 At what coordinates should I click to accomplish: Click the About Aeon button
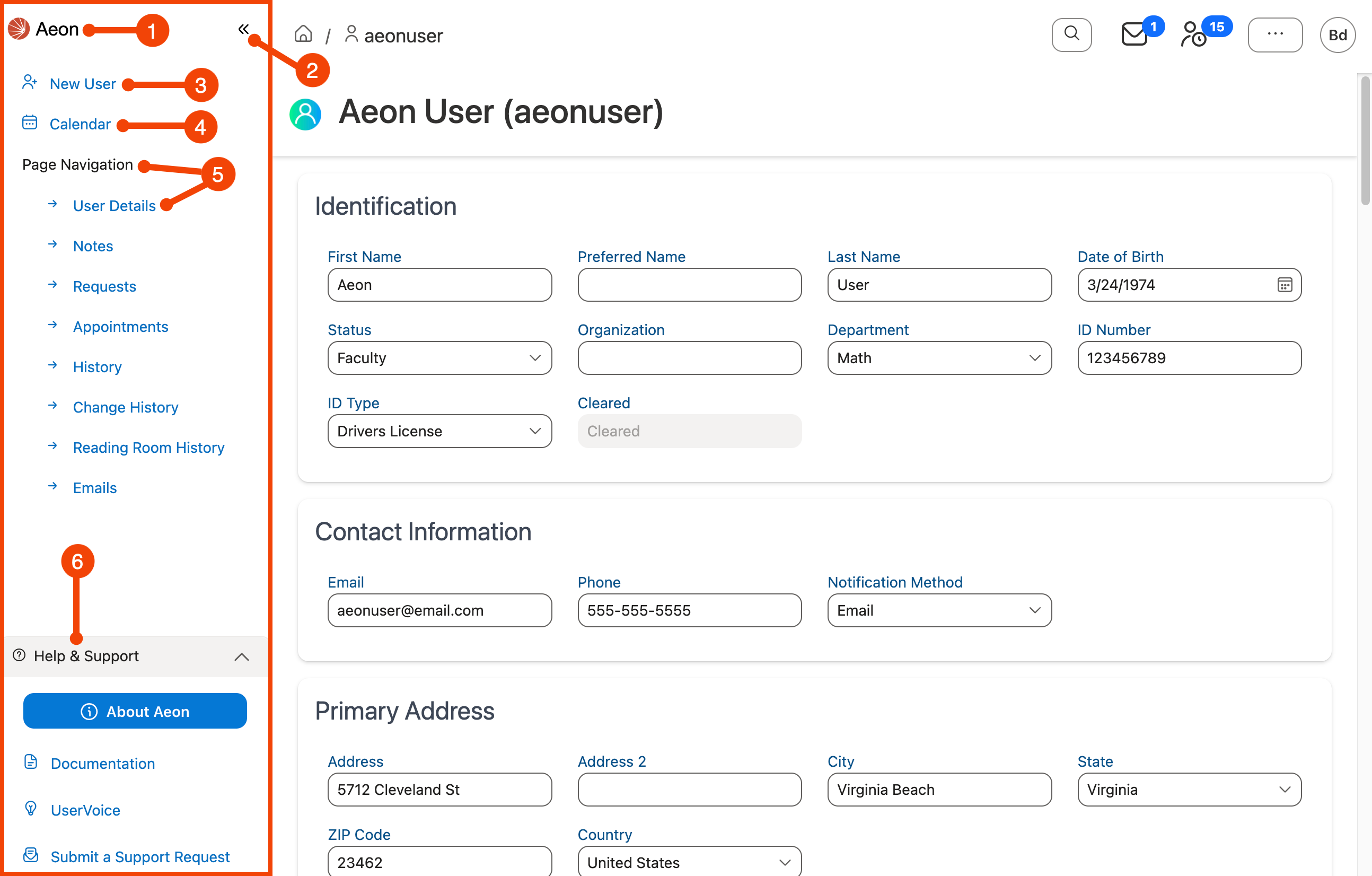coord(135,711)
